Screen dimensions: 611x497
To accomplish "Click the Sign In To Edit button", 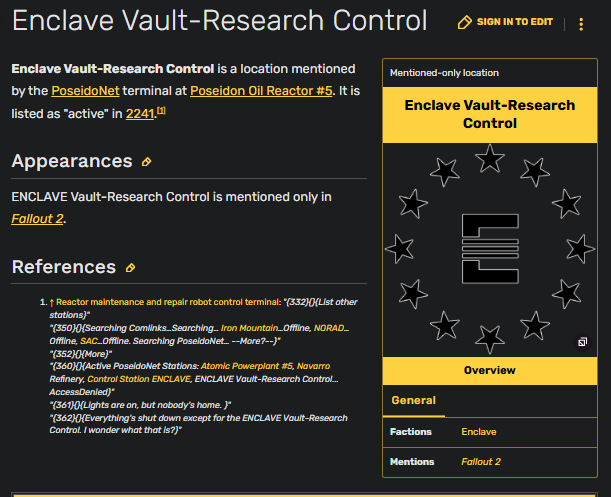I will 505,22.
